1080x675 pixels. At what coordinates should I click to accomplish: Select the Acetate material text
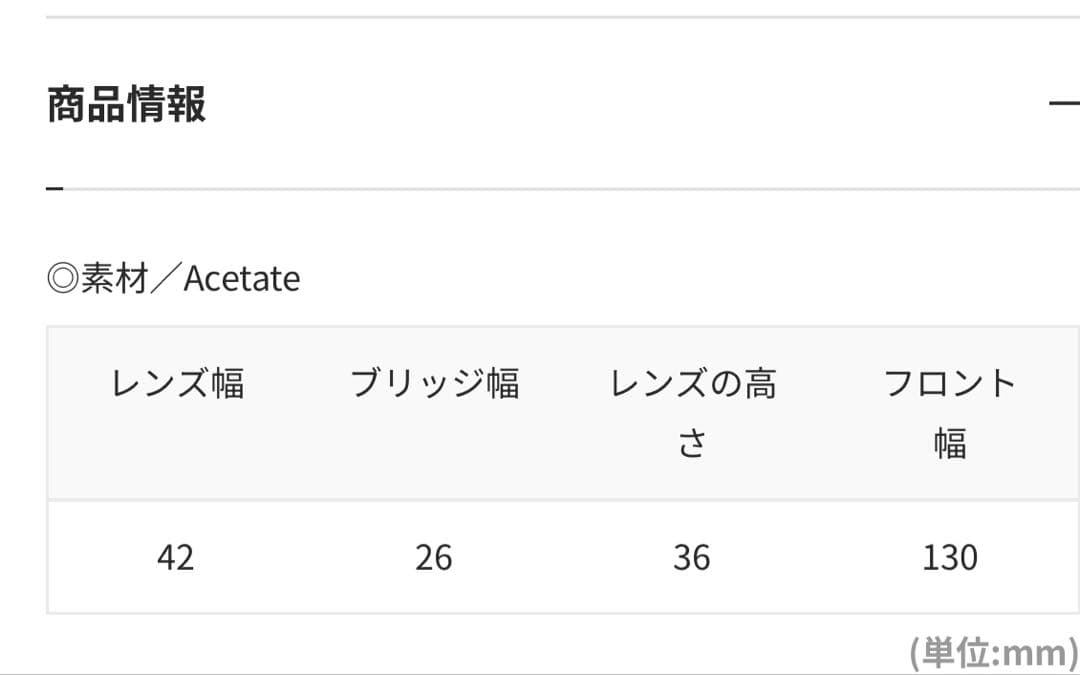[x=242, y=279]
